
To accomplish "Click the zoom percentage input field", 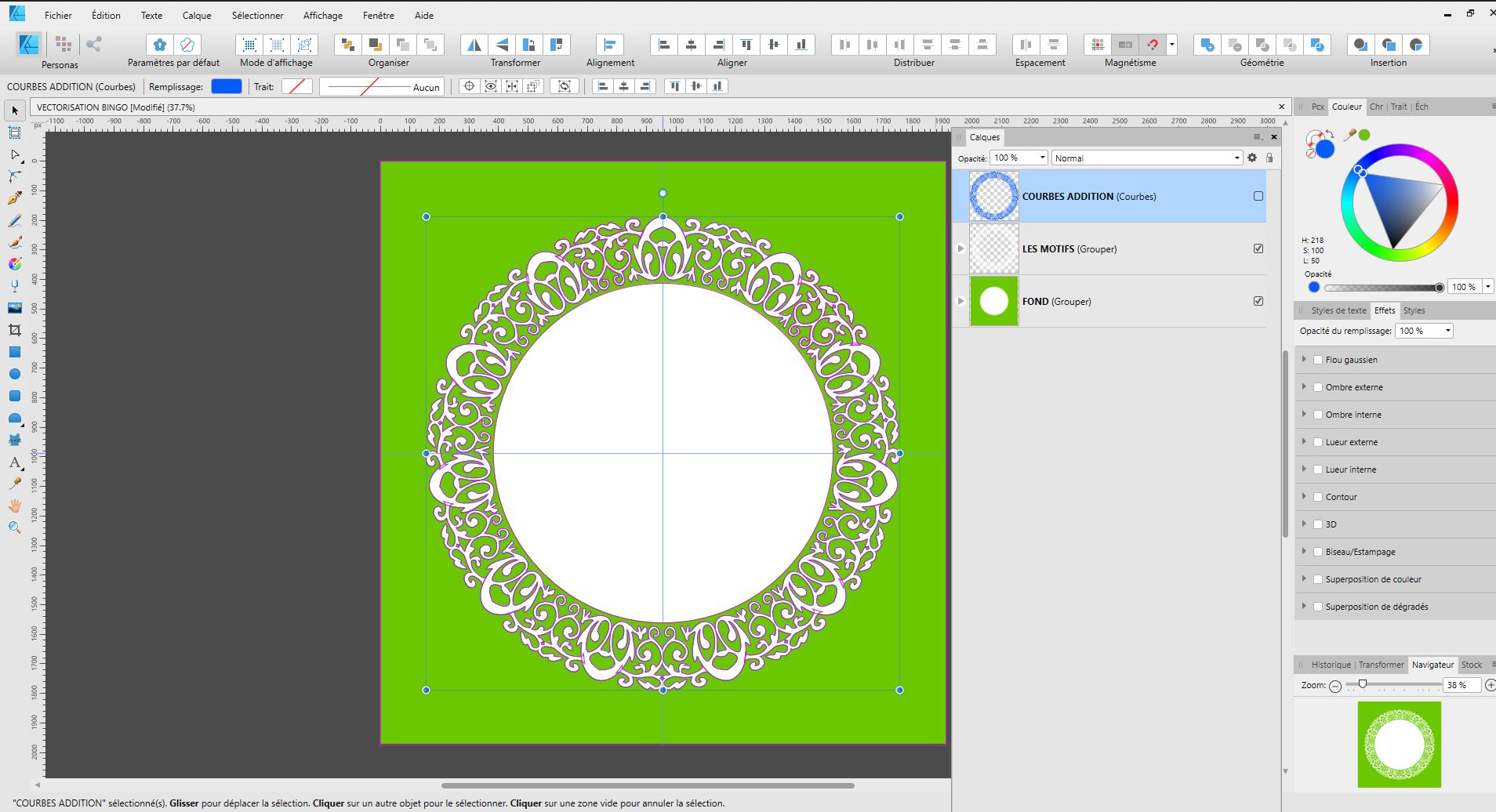I will click(x=1462, y=685).
